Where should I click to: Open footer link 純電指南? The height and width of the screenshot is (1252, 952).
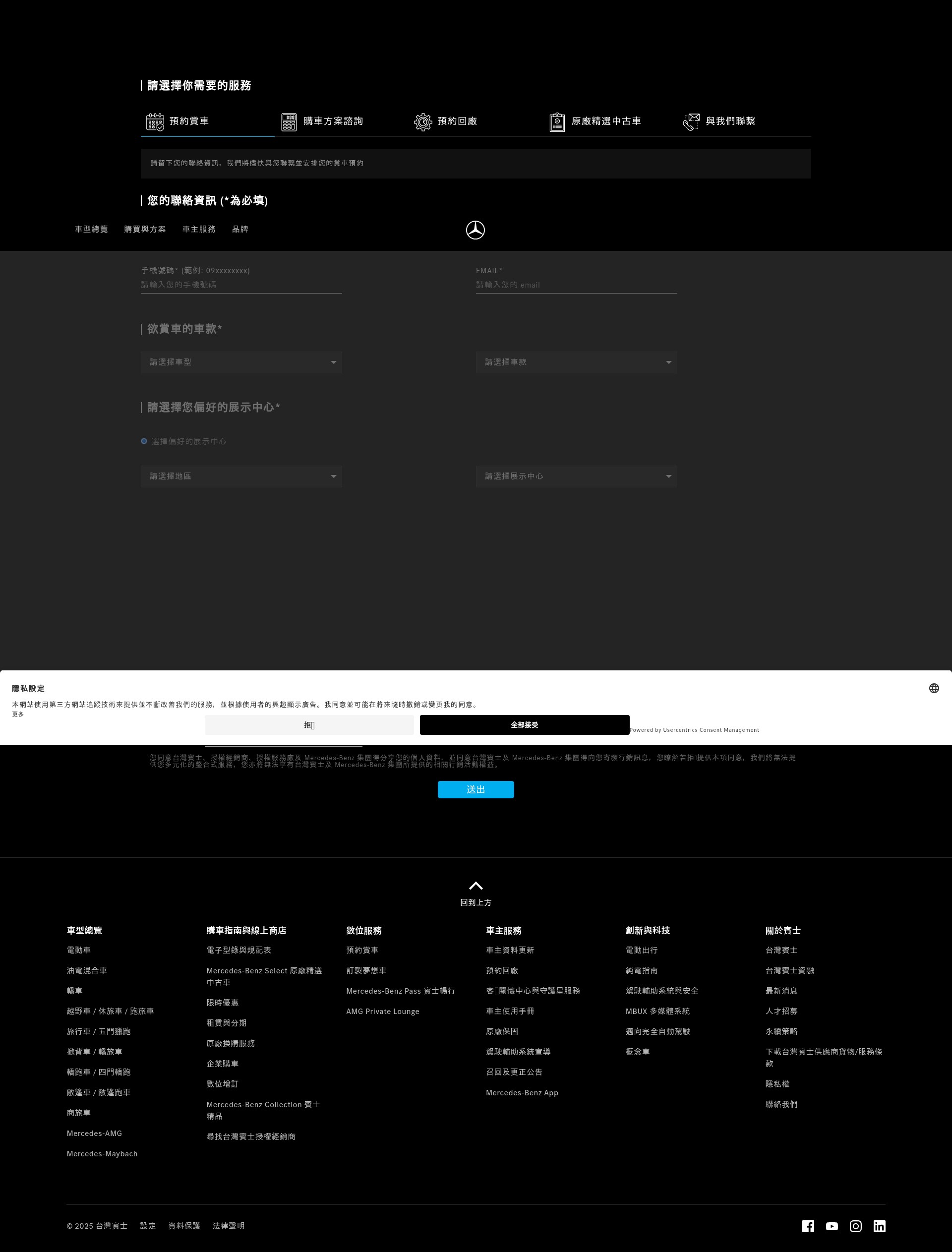pyautogui.click(x=642, y=970)
